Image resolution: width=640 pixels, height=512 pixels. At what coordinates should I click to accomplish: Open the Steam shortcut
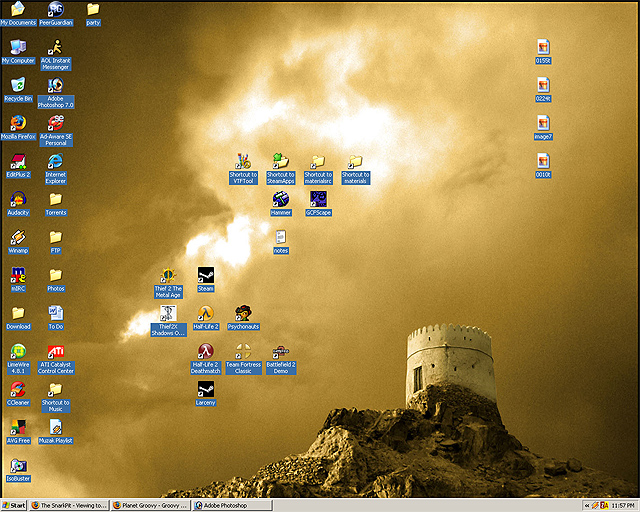click(x=205, y=275)
